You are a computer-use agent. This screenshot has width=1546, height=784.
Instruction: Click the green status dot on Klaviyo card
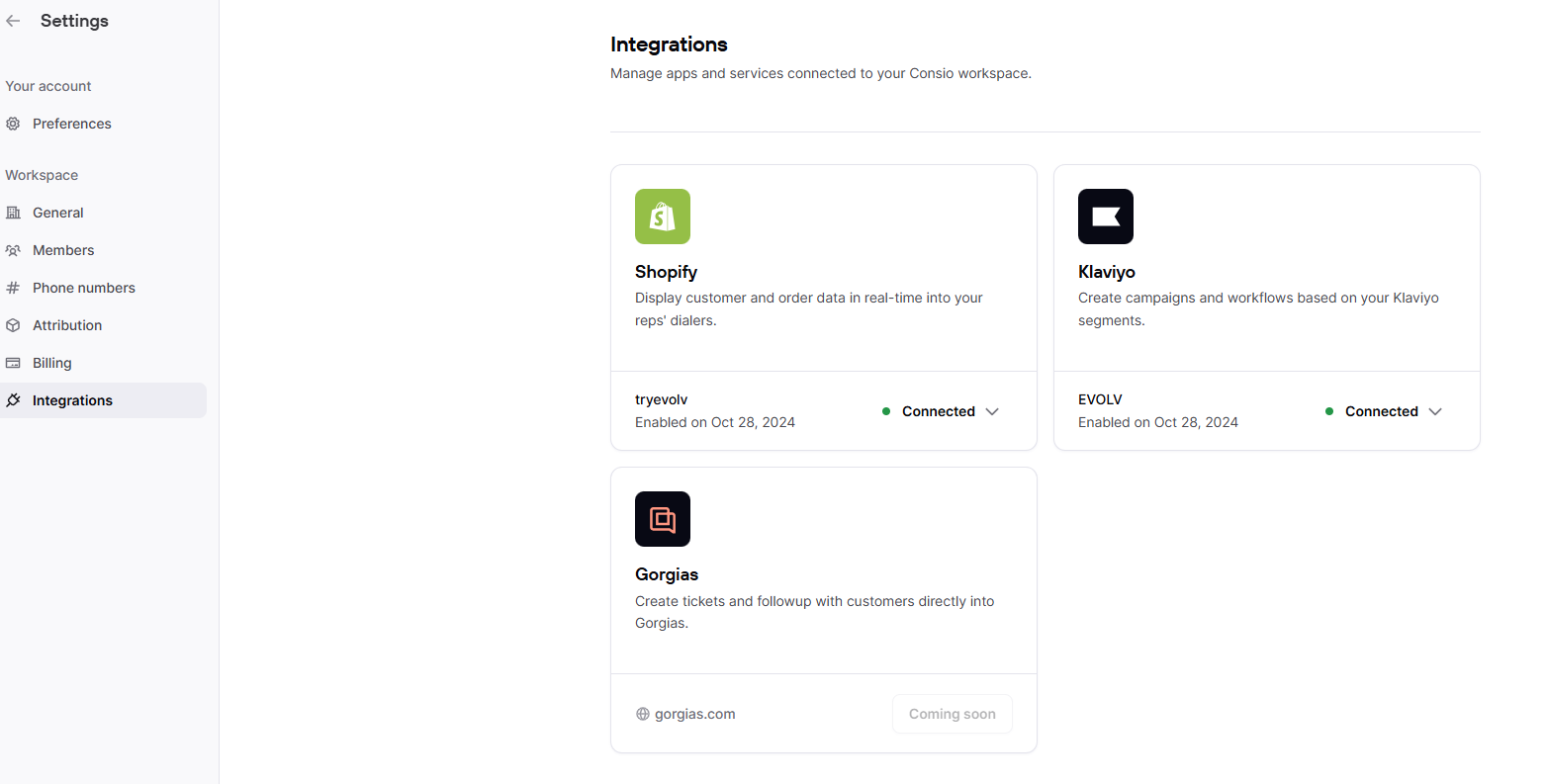tap(1329, 411)
